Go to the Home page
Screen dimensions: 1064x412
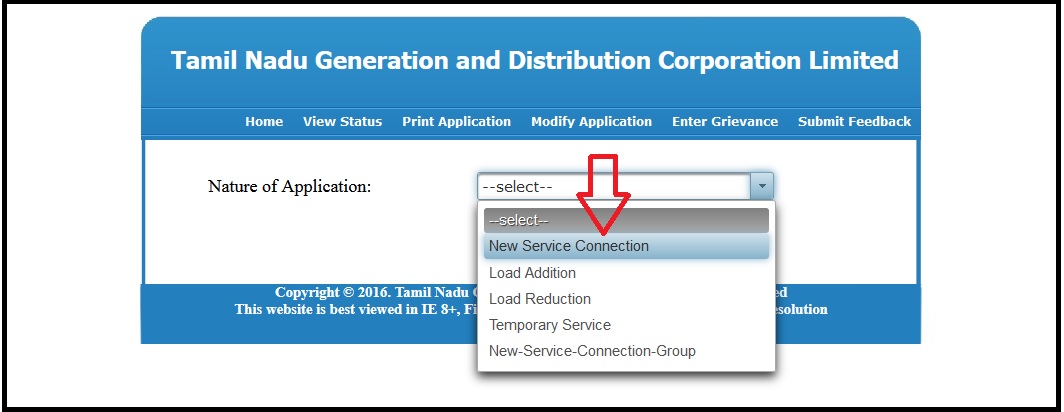[x=264, y=121]
